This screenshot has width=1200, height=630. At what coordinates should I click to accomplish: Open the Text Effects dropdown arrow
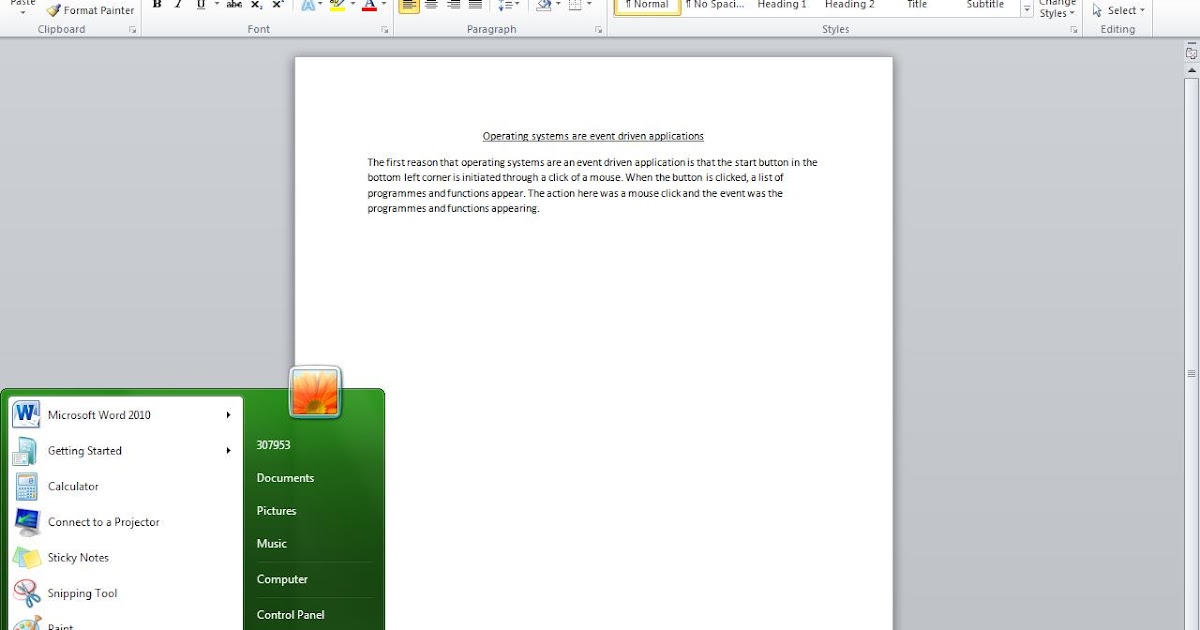click(320, 5)
